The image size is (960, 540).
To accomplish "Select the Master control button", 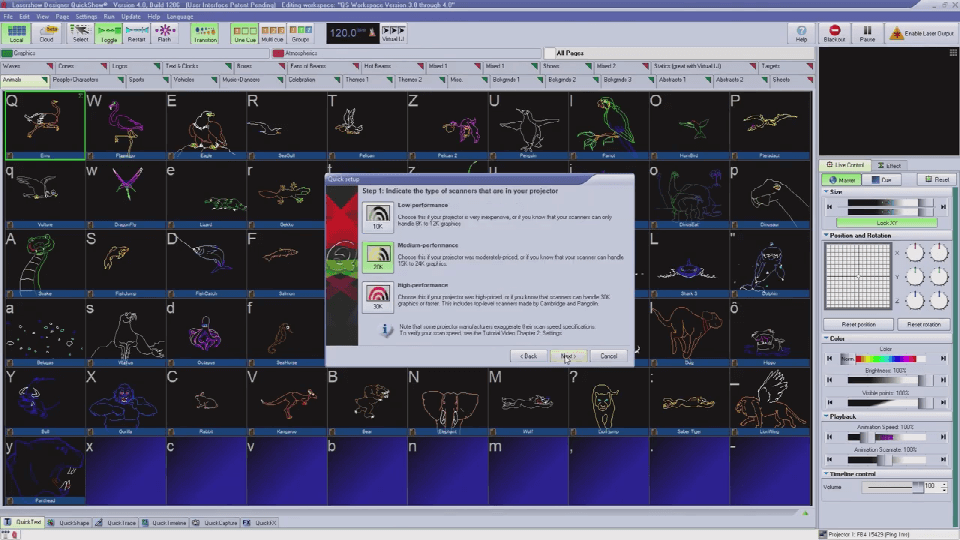I will 842,180.
